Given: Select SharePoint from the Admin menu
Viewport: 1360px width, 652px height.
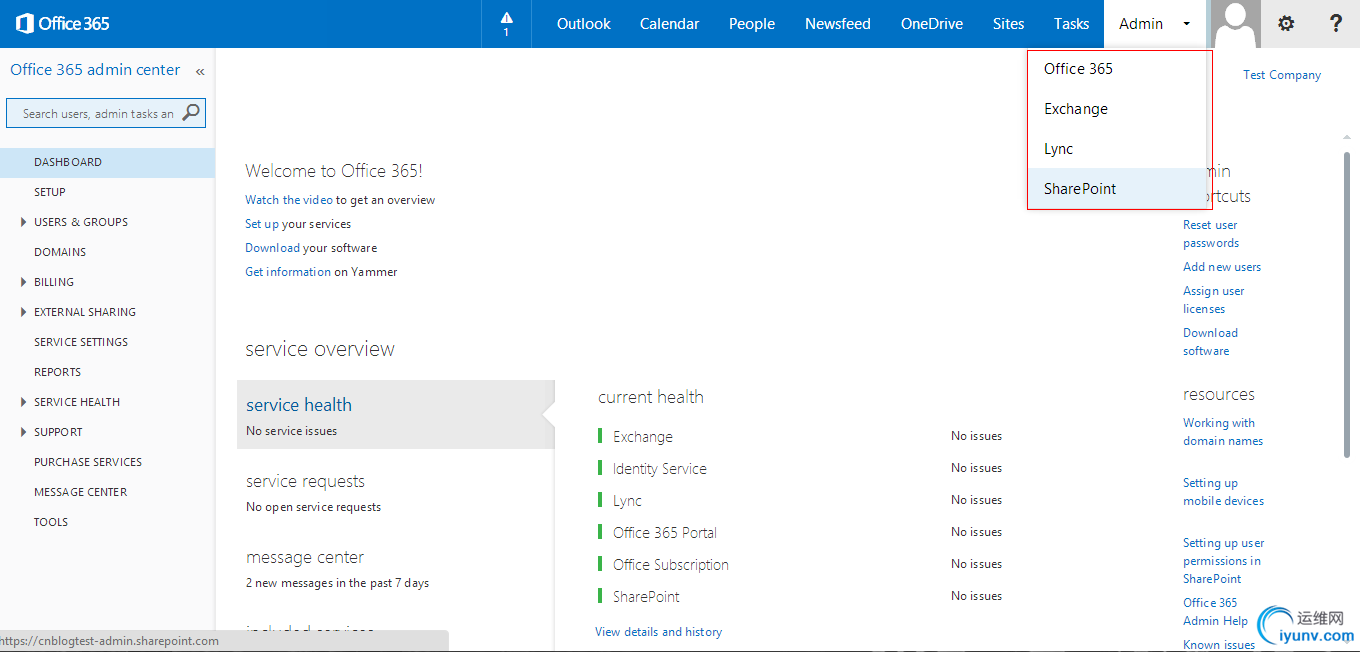Looking at the screenshot, I should pyautogui.click(x=1080, y=189).
